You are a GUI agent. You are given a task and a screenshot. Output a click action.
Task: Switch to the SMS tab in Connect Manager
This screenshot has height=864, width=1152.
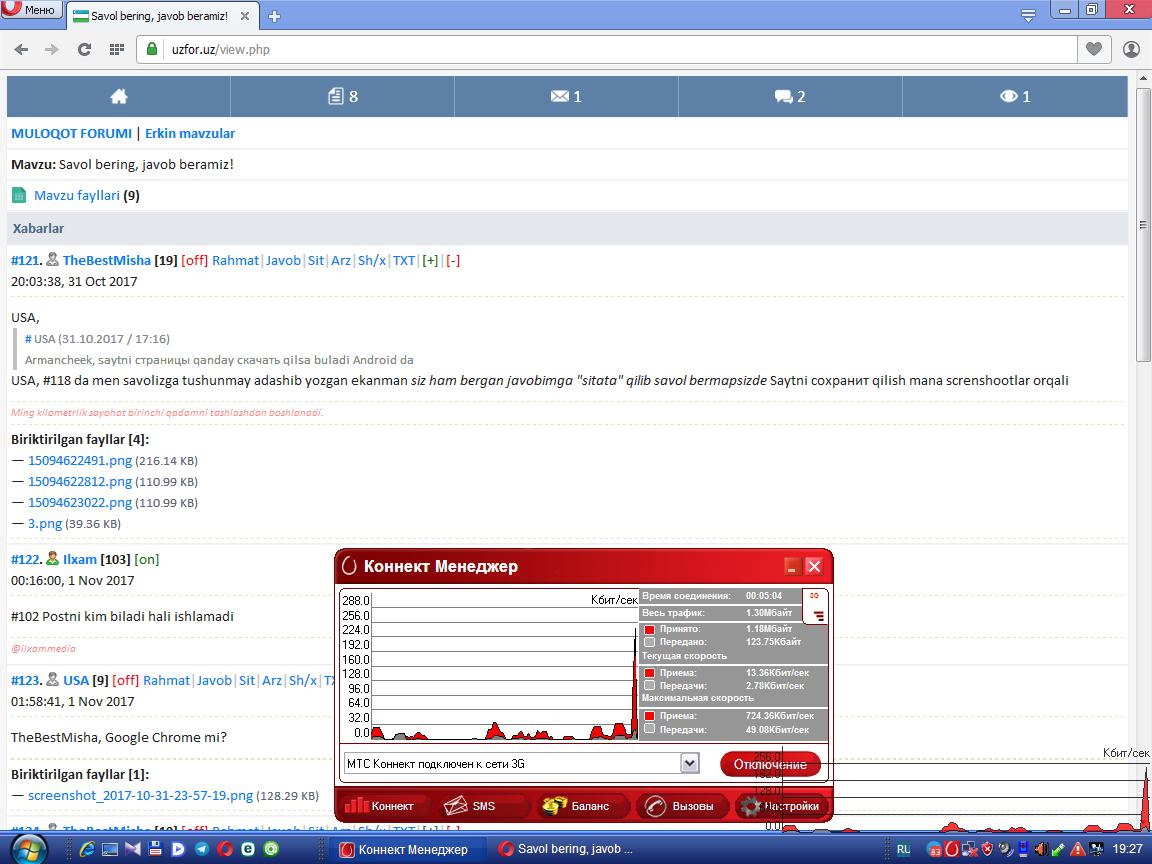pyautogui.click(x=473, y=806)
